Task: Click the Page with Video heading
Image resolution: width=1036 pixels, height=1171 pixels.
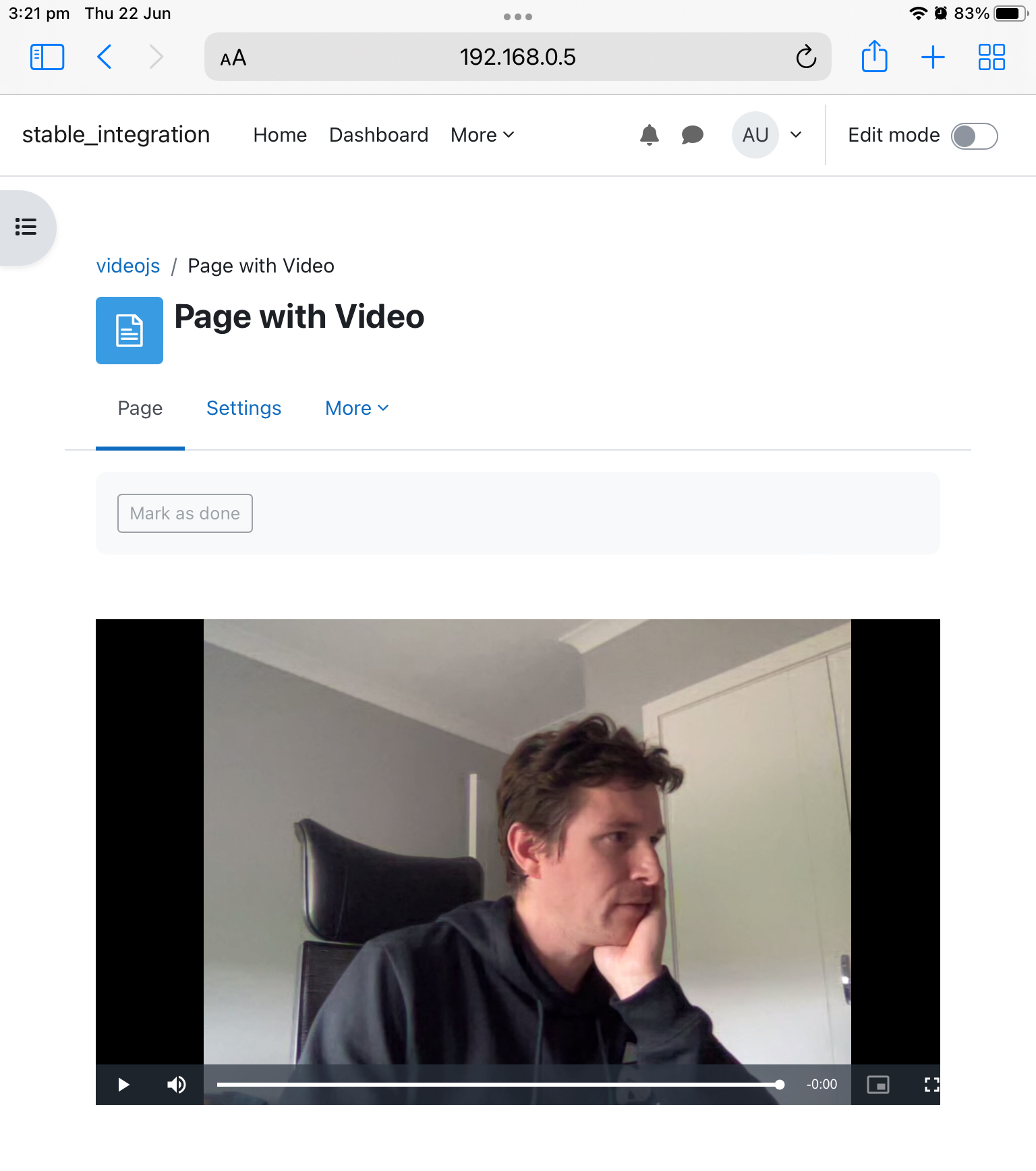Action: 299,316
